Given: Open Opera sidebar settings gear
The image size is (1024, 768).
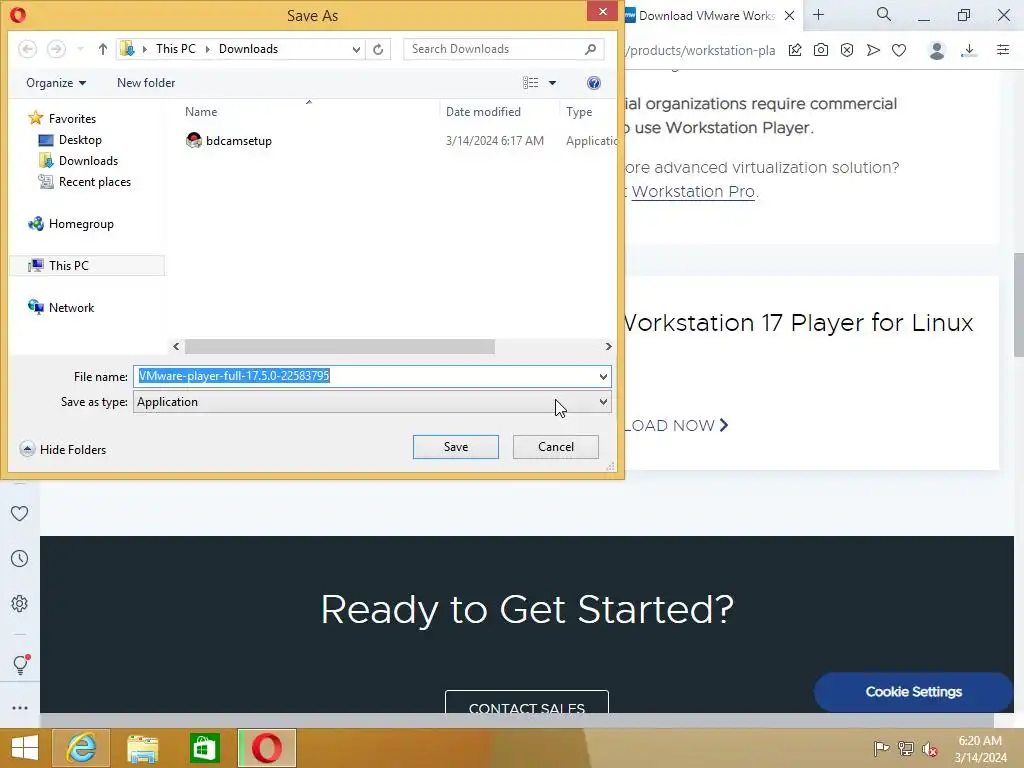Looking at the screenshot, I should pyautogui.click(x=20, y=603).
